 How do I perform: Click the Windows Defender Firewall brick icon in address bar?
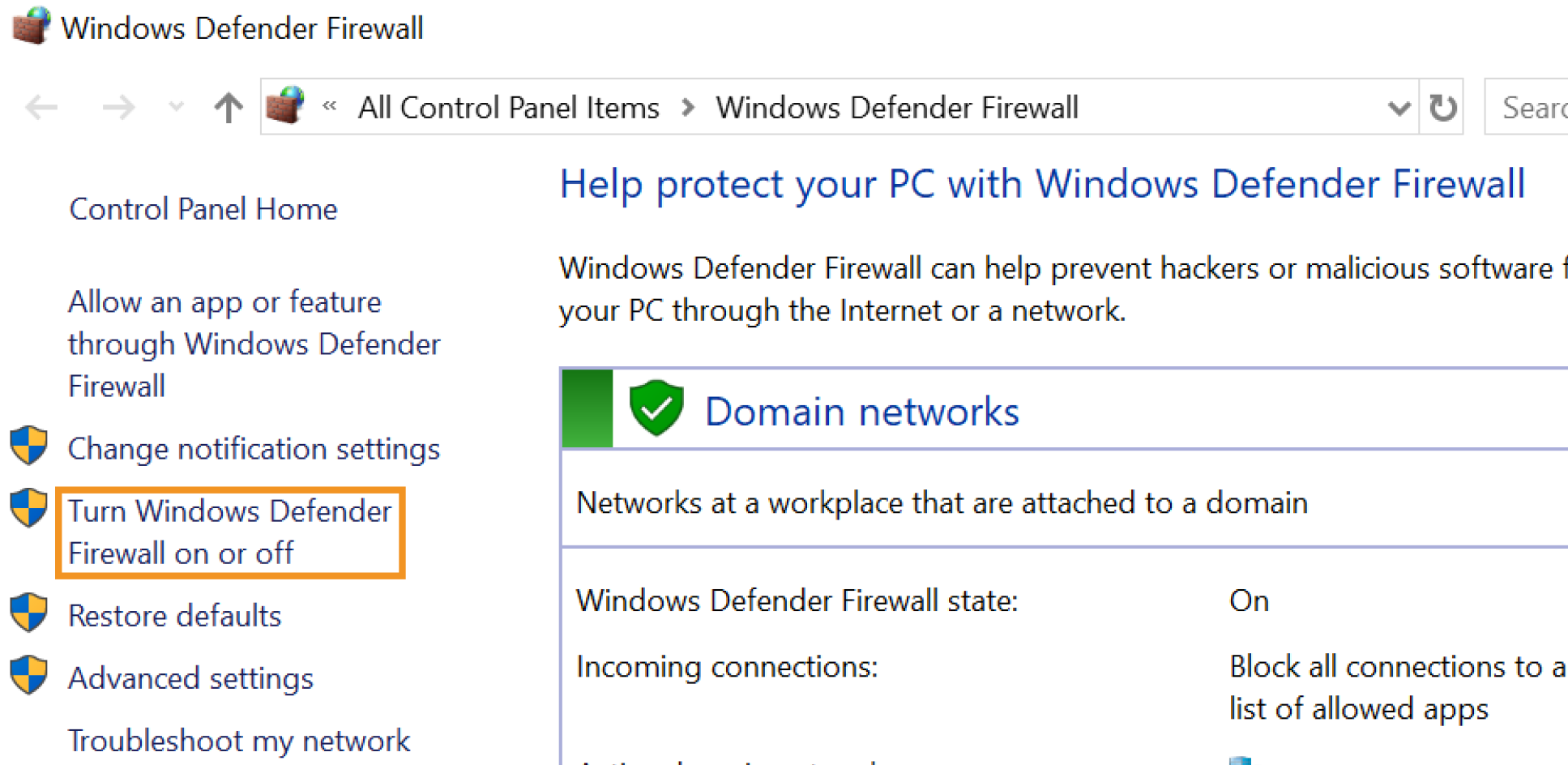coord(284,105)
